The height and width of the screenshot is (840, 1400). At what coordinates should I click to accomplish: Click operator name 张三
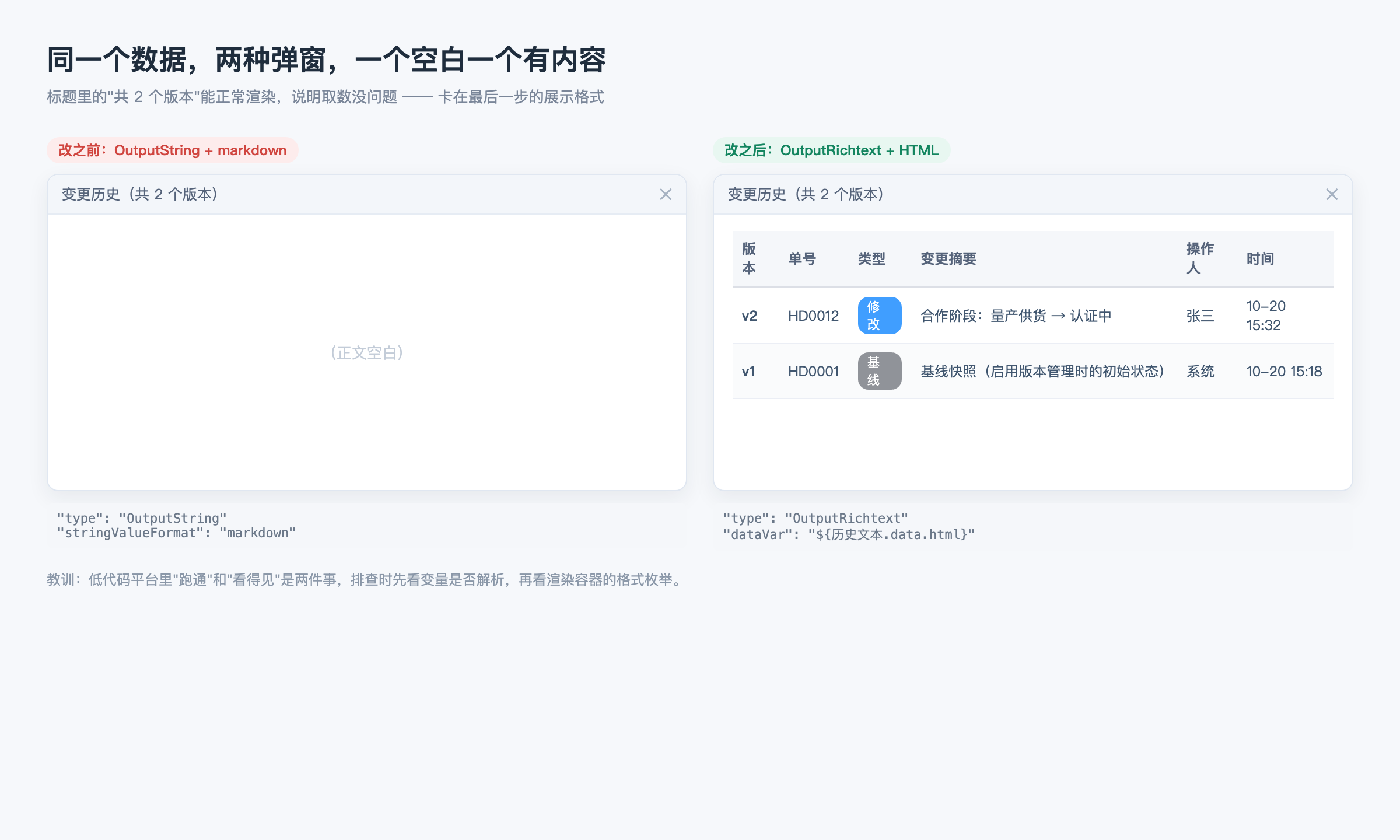point(1200,316)
